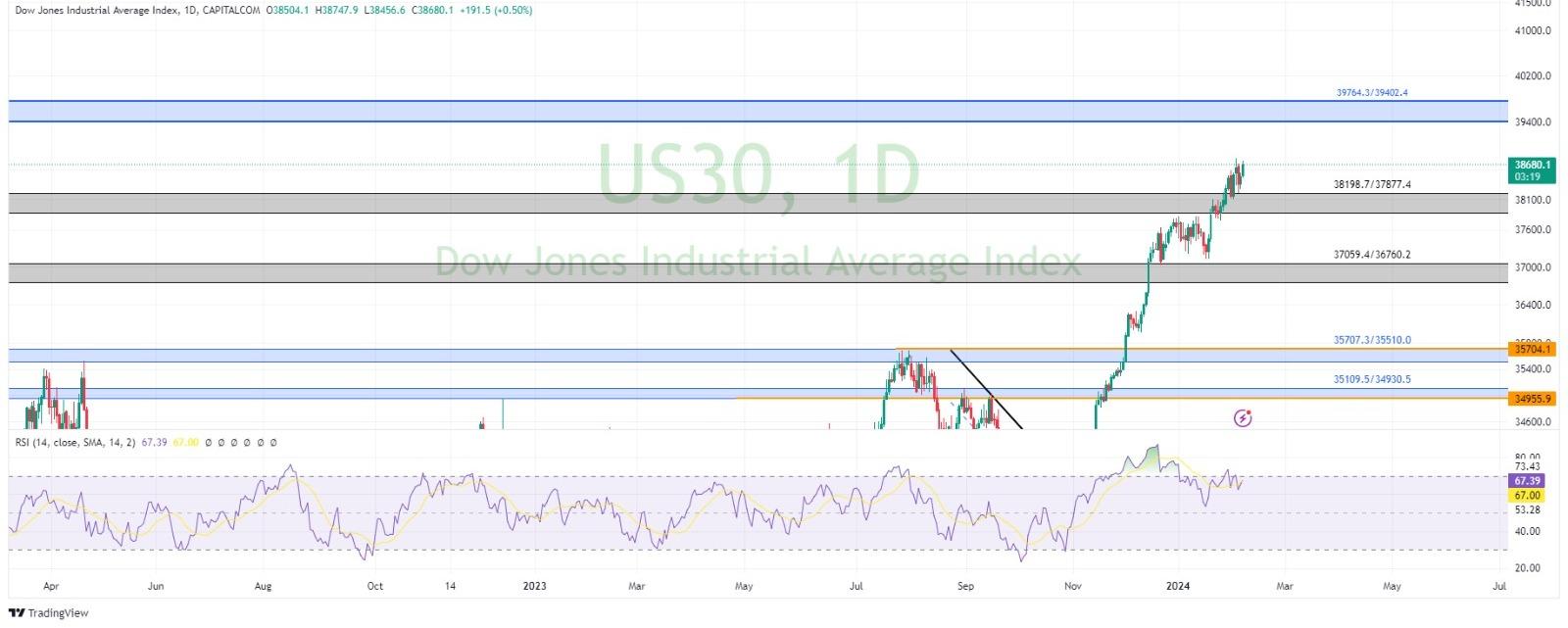Screen dimensions: 1568x628
Task: Select the yellow 67.00 RSI axis label
Action: coord(1529,496)
